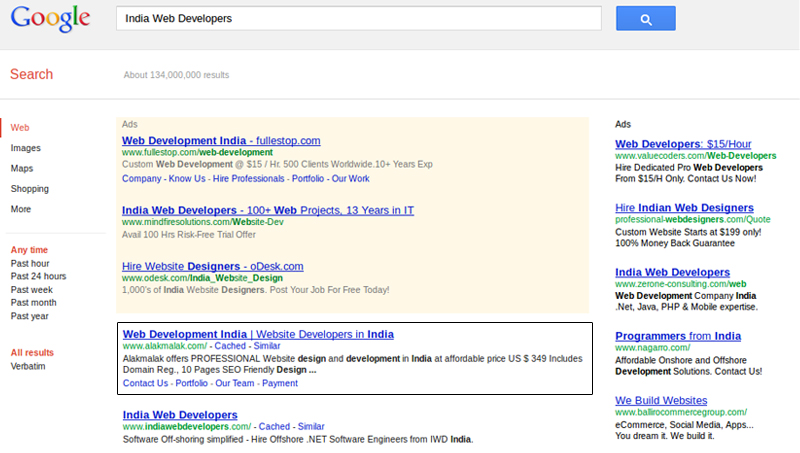Open Our Work sitelink
The height and width of the screenshot is (453, 800).
(x=351, y=179)
